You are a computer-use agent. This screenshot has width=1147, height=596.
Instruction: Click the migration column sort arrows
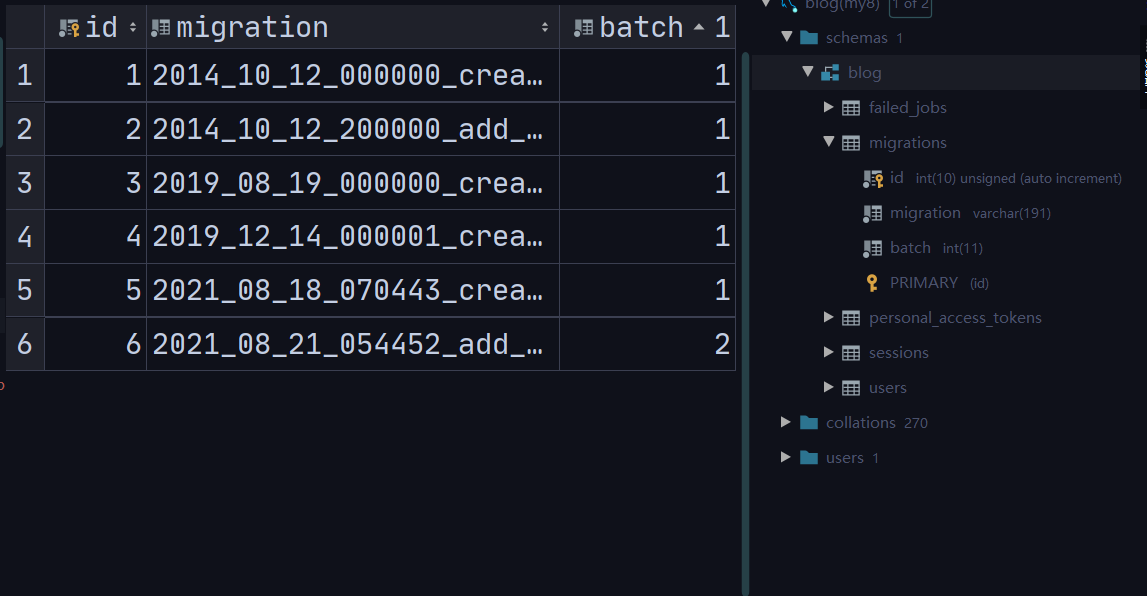pyautogui.click(x=545, y=28)
